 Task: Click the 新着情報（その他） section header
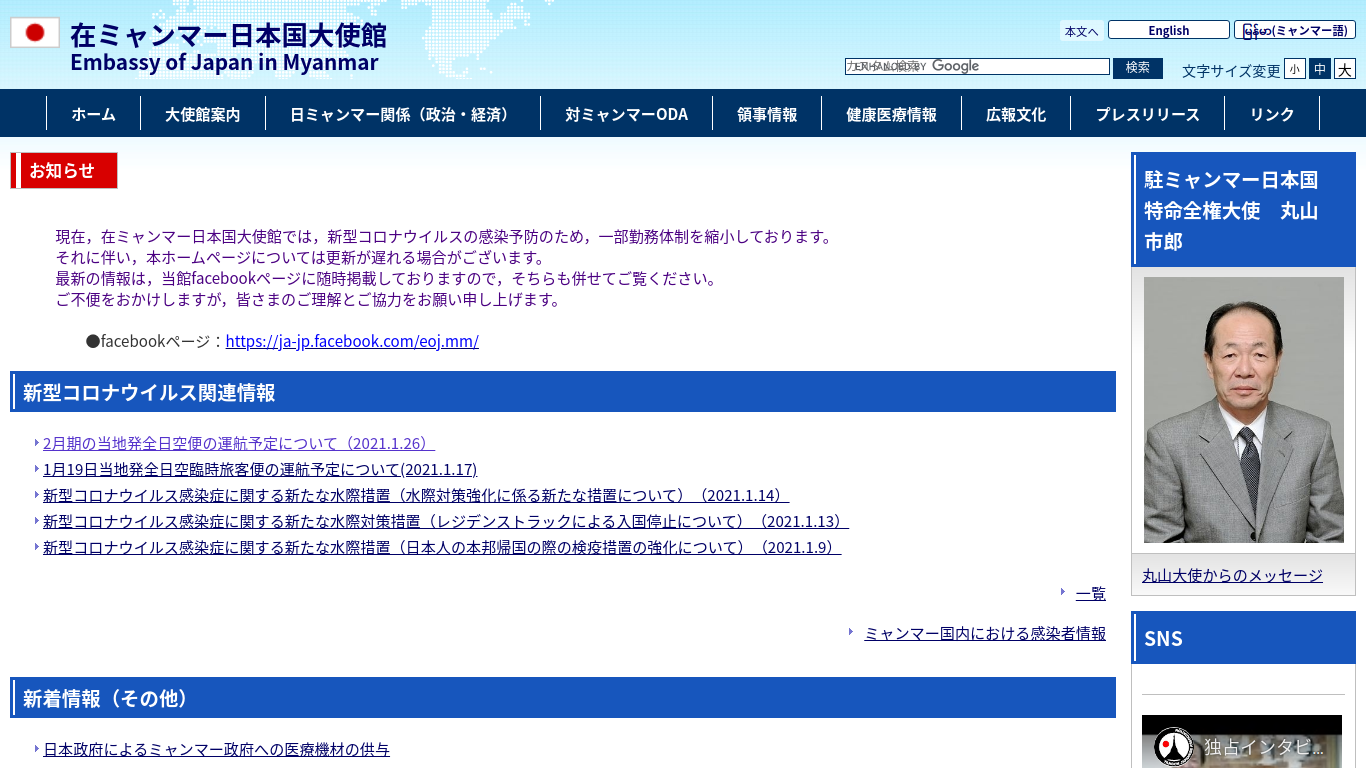[563, 698]
